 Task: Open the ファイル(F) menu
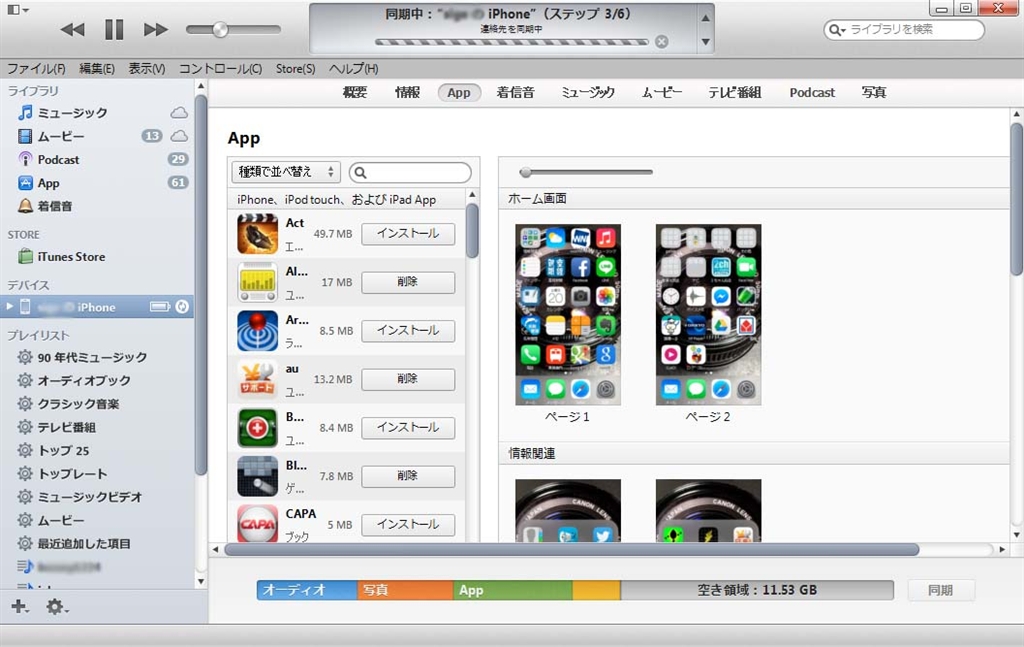[x=36, y=69]
